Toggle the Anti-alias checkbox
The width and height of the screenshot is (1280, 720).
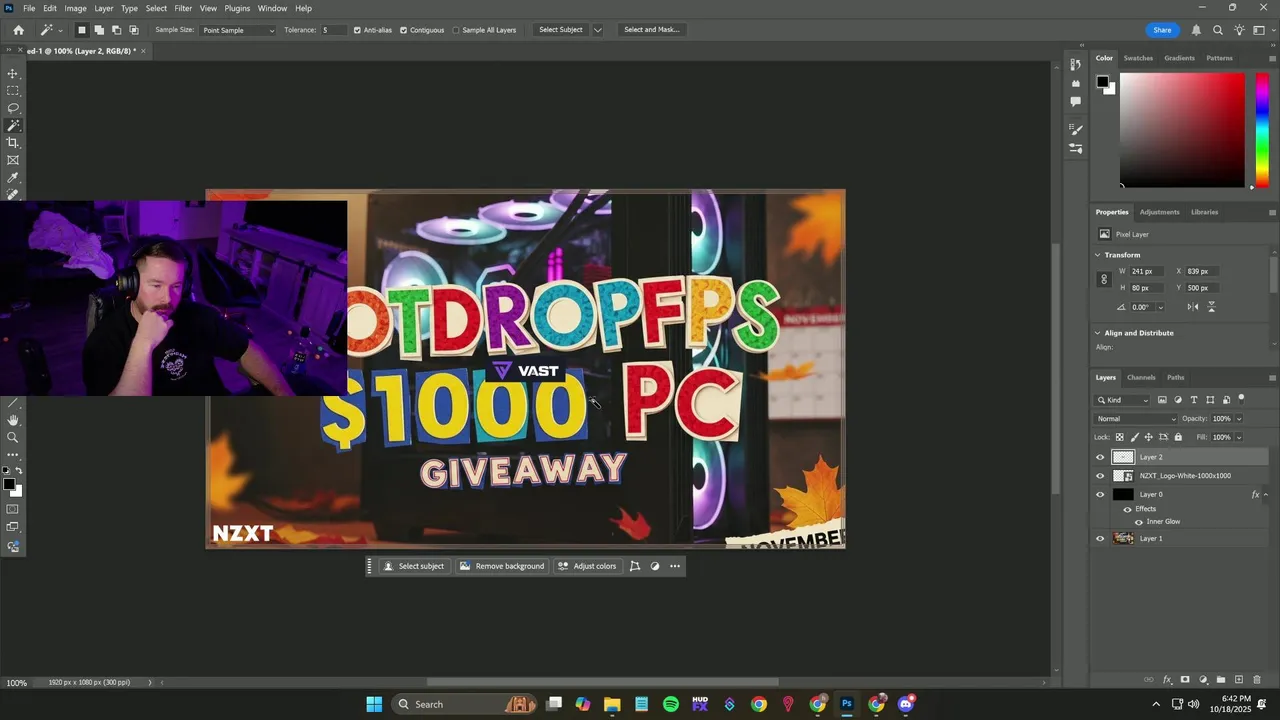358,30
